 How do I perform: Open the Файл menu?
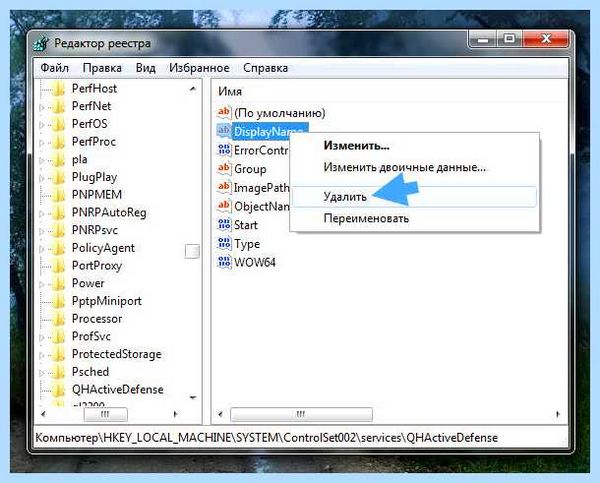coord(55,68)
